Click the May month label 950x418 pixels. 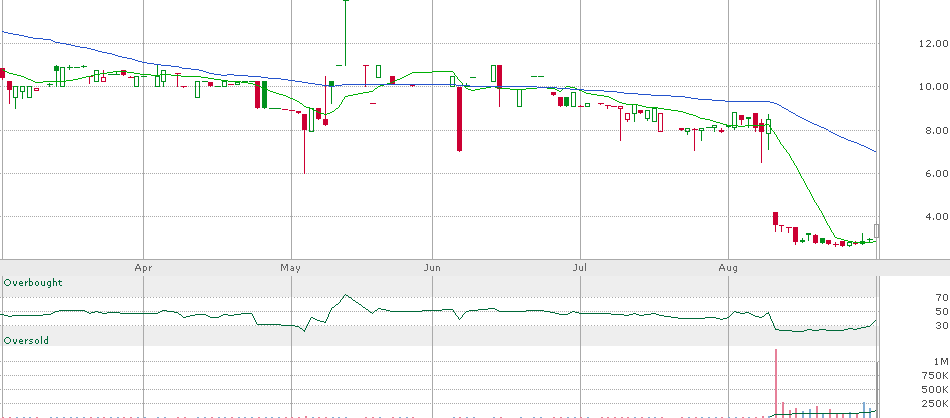point(290,267)
